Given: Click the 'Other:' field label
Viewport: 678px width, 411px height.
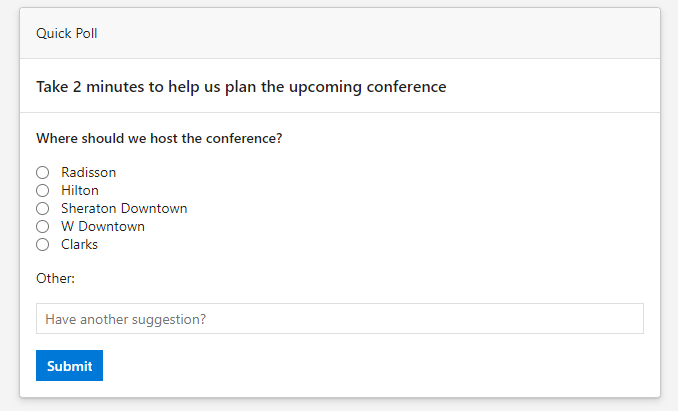Looking at the screenshot, I should (56, 278).
